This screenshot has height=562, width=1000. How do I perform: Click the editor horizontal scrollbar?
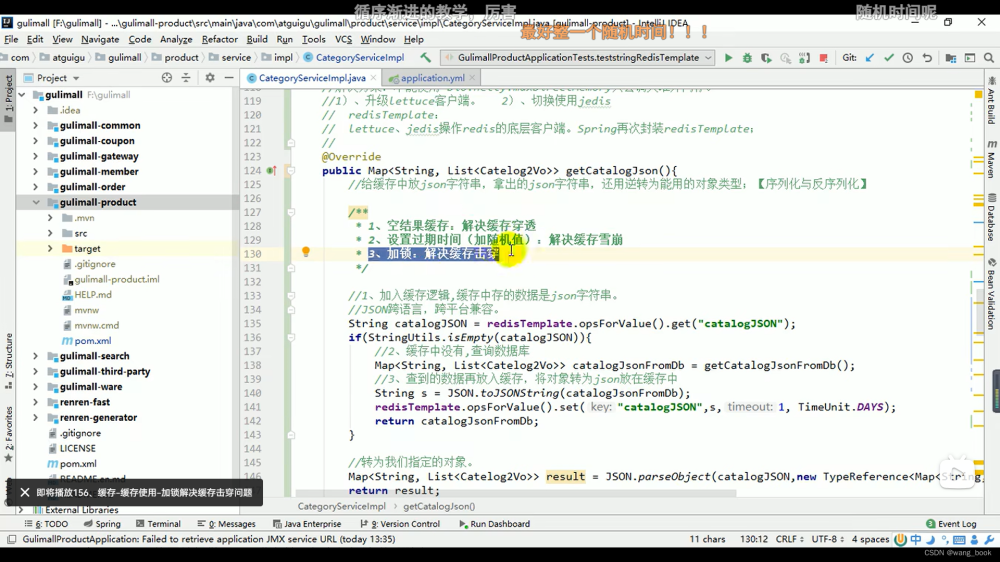515,493
